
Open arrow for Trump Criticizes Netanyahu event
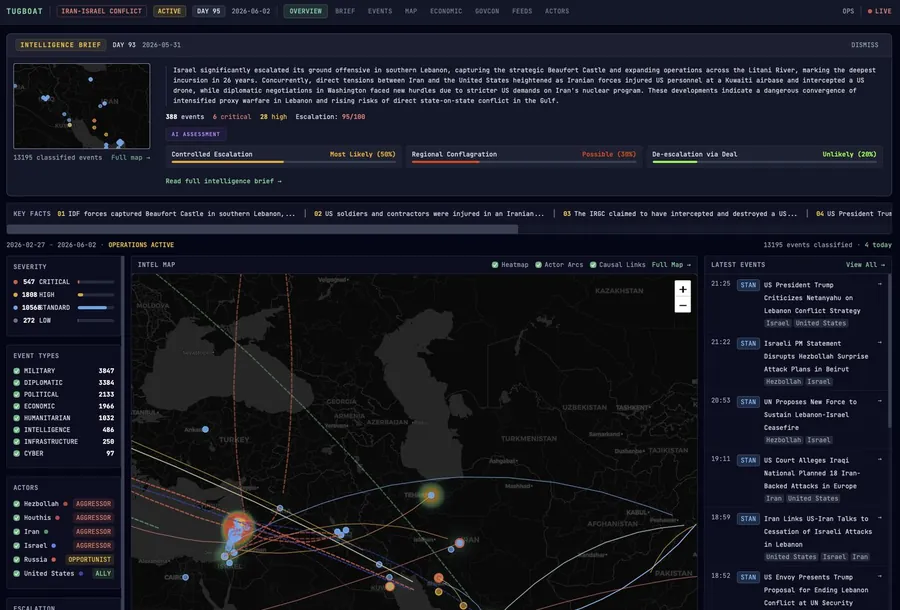pos(879,284)
